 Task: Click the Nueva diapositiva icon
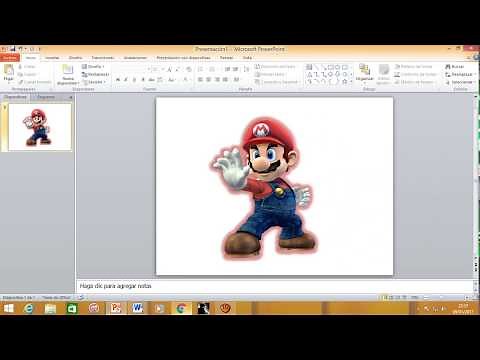click(x=68, y=69)
